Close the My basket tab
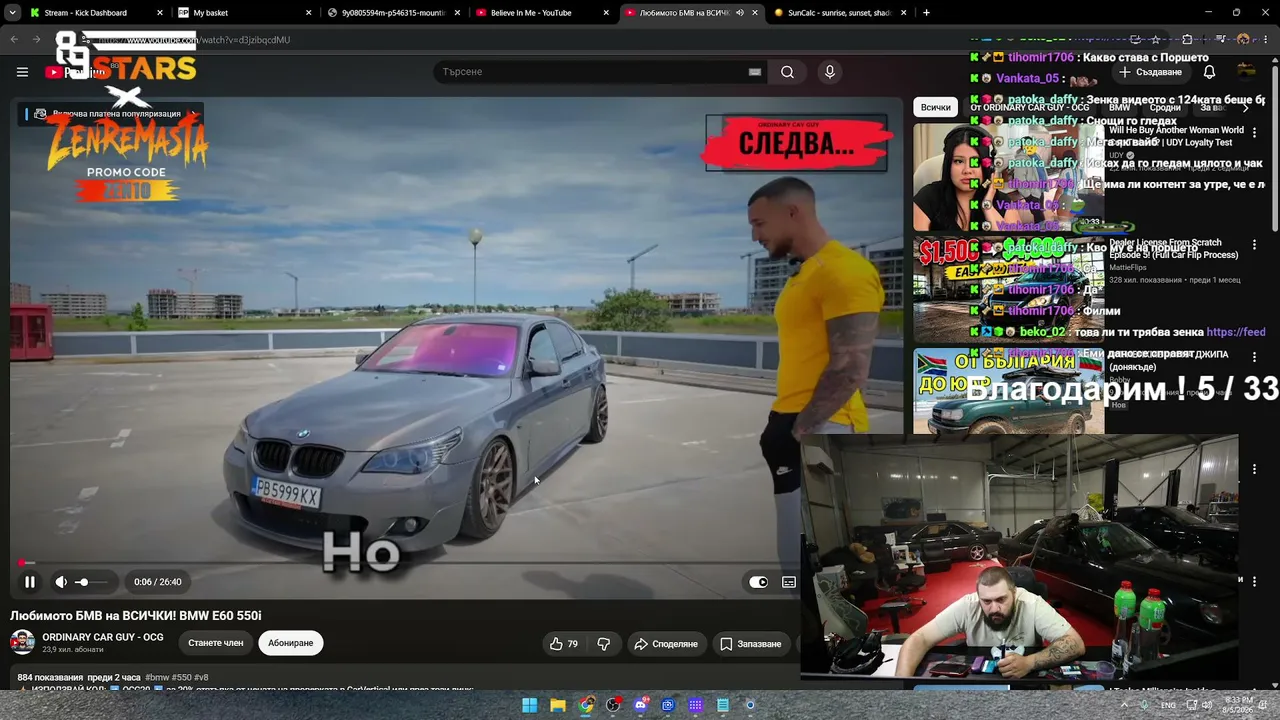The width and height of the screenshot is (1280, 720). tap(308, 13)
